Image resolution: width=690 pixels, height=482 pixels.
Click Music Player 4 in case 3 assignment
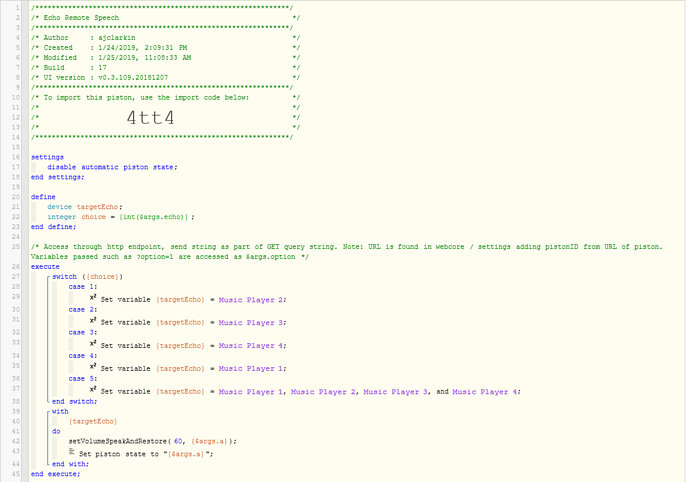click(251, 346)
